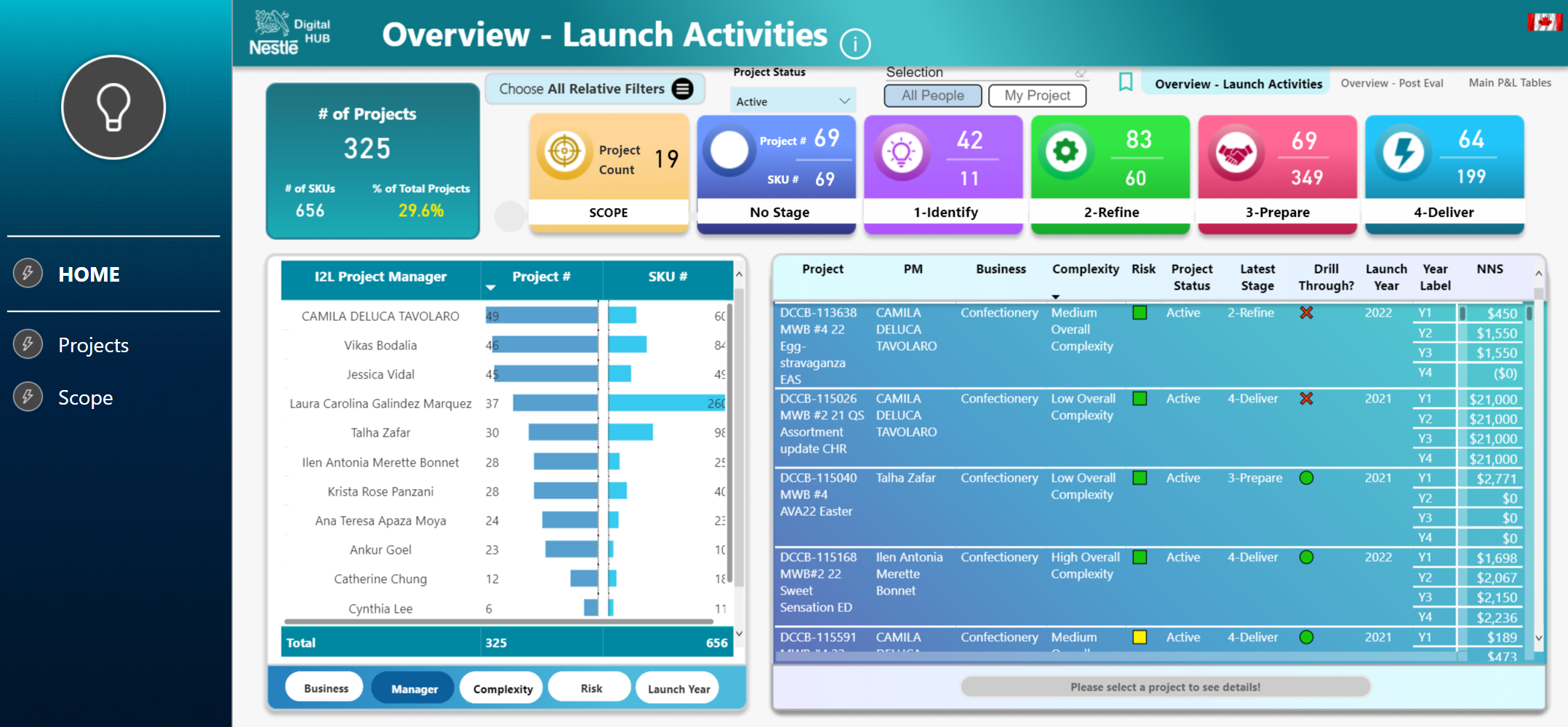
Task: Click green drill-through circle for DCCB-115168
Action: 1306,557
